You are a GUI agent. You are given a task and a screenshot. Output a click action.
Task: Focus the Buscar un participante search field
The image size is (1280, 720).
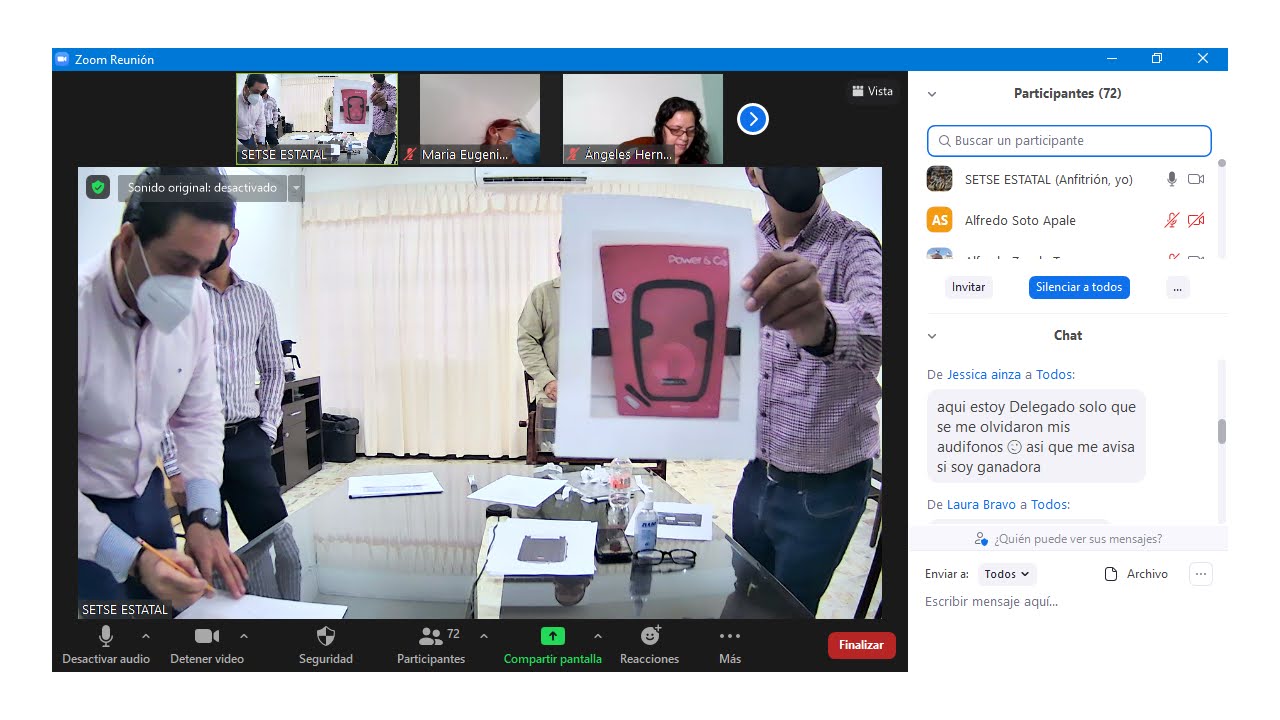pos(1069,141)
